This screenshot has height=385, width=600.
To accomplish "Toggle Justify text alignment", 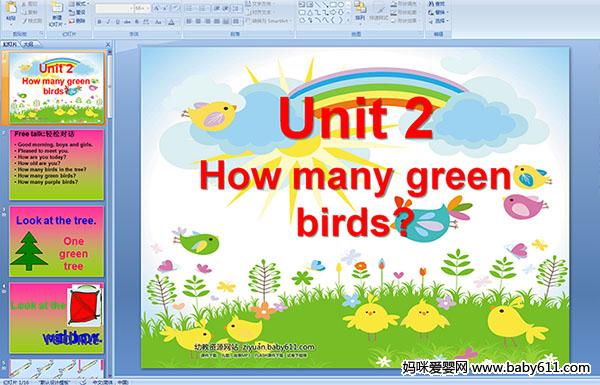I will click(217, 21).
